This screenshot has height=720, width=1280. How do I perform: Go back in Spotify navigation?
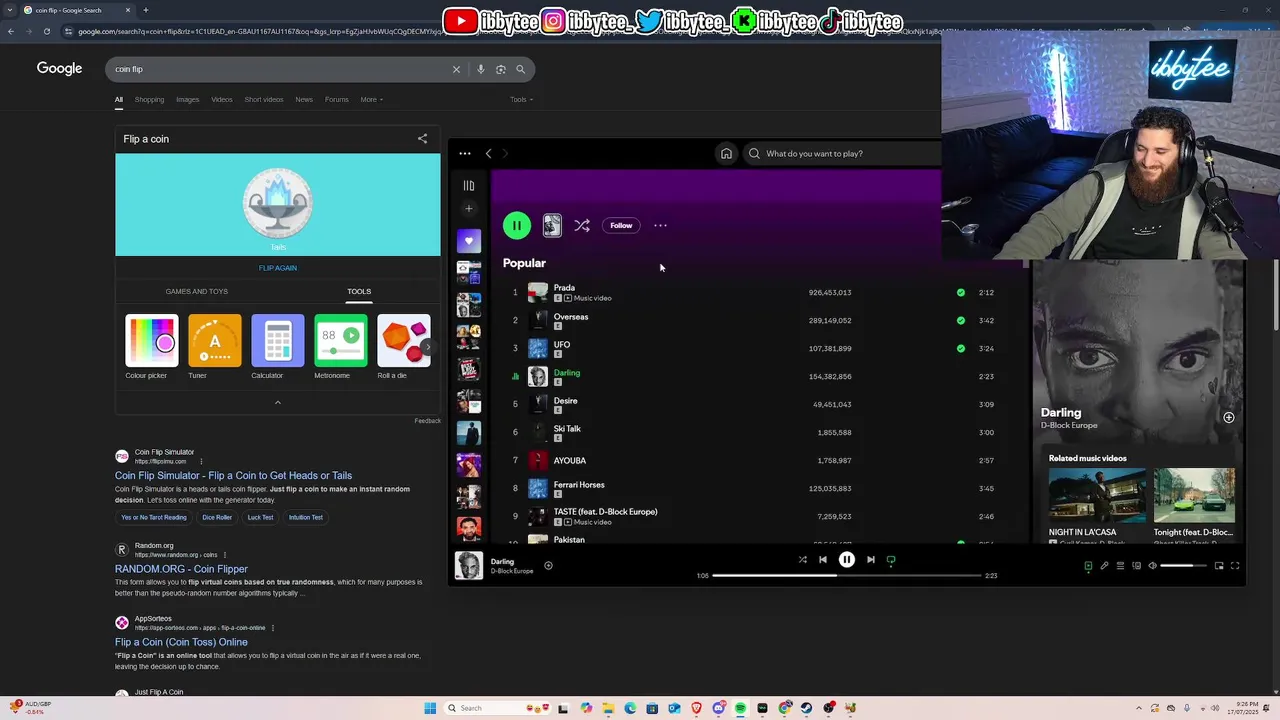point(488,153)
